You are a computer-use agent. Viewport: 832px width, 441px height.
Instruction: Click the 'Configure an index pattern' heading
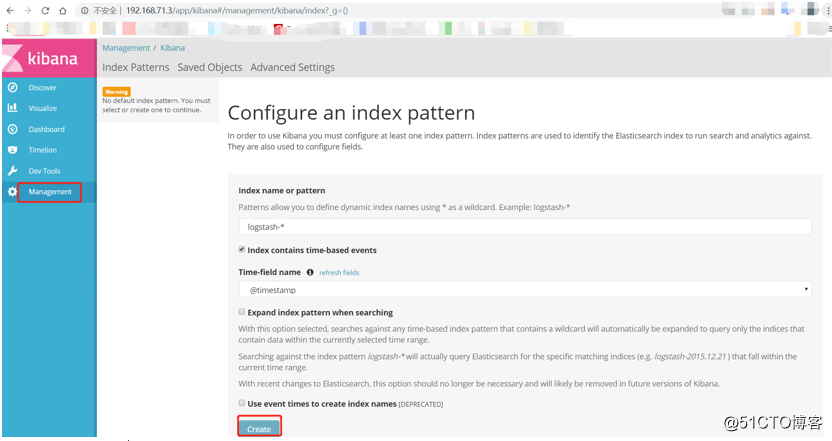[351, 113]
